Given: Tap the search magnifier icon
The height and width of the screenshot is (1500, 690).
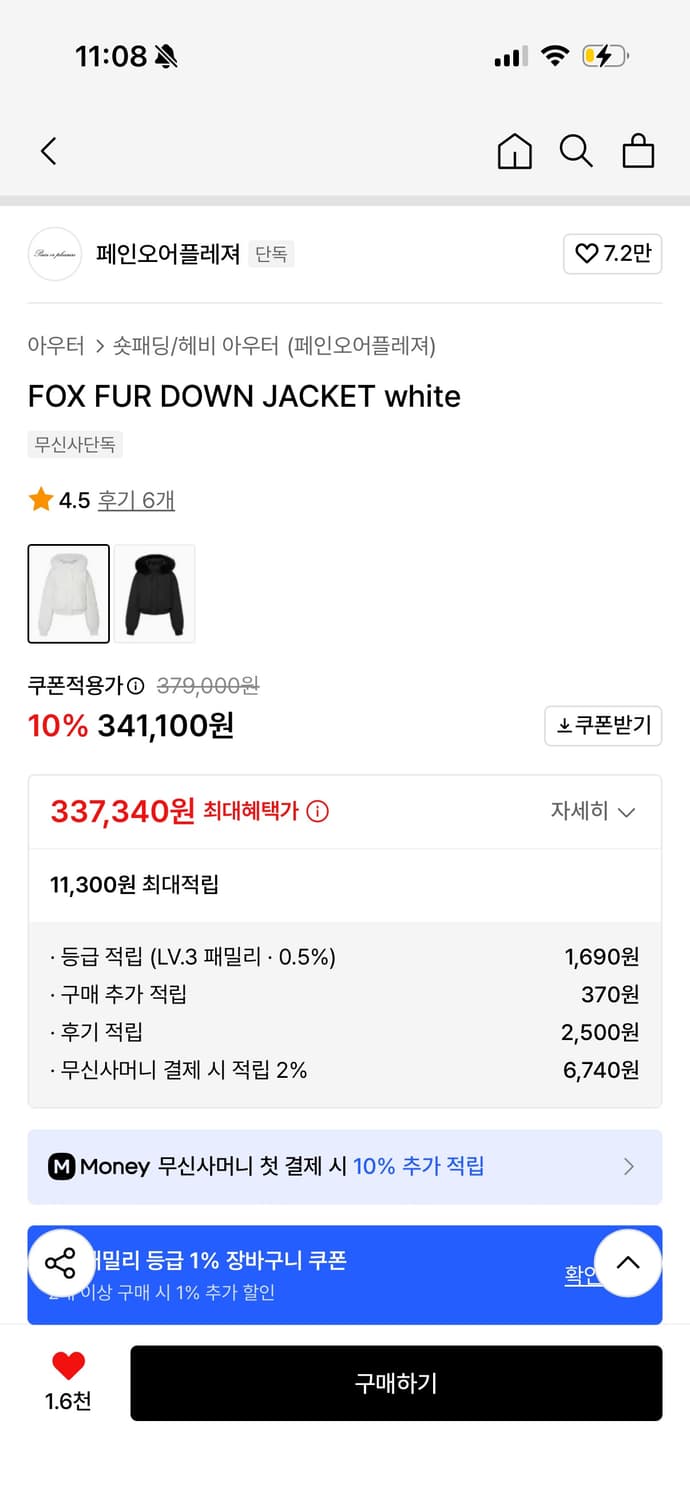Looking at the screenshot, I should click(576, 151).
